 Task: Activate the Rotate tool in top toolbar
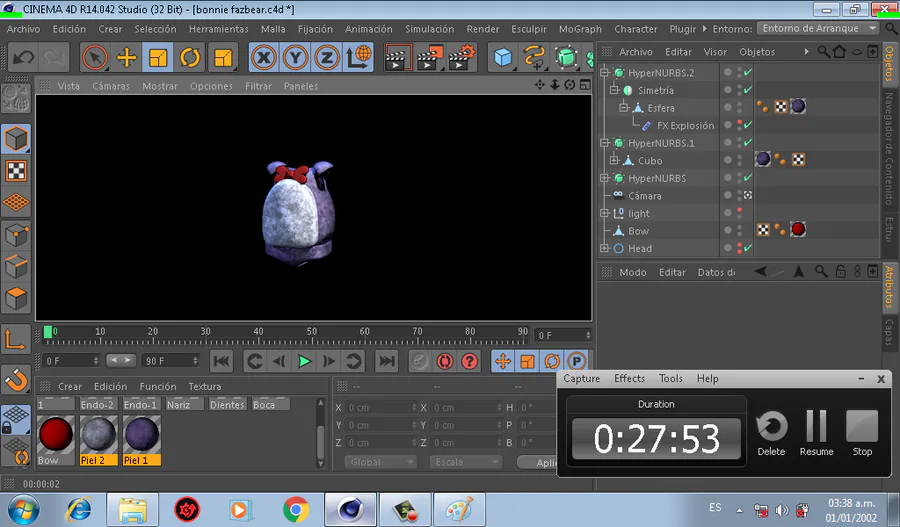click(189, 57)
